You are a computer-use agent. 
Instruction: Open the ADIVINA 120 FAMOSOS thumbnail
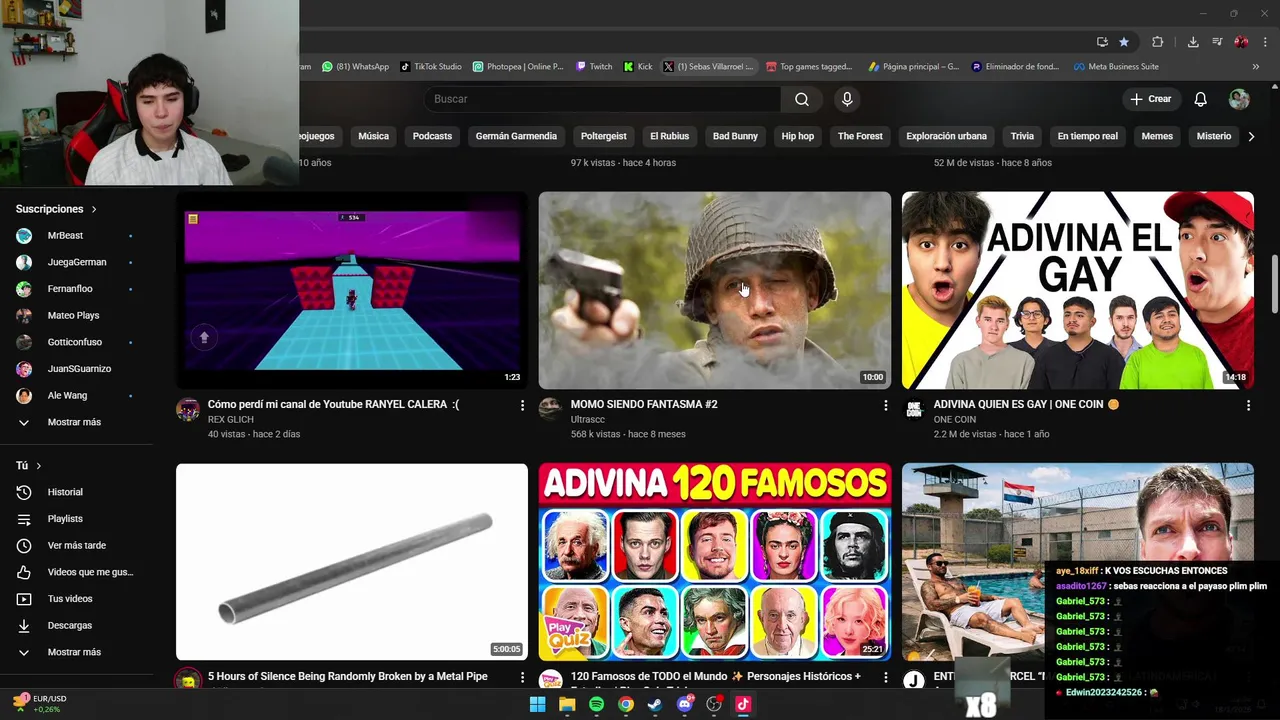tap(715, 561)
